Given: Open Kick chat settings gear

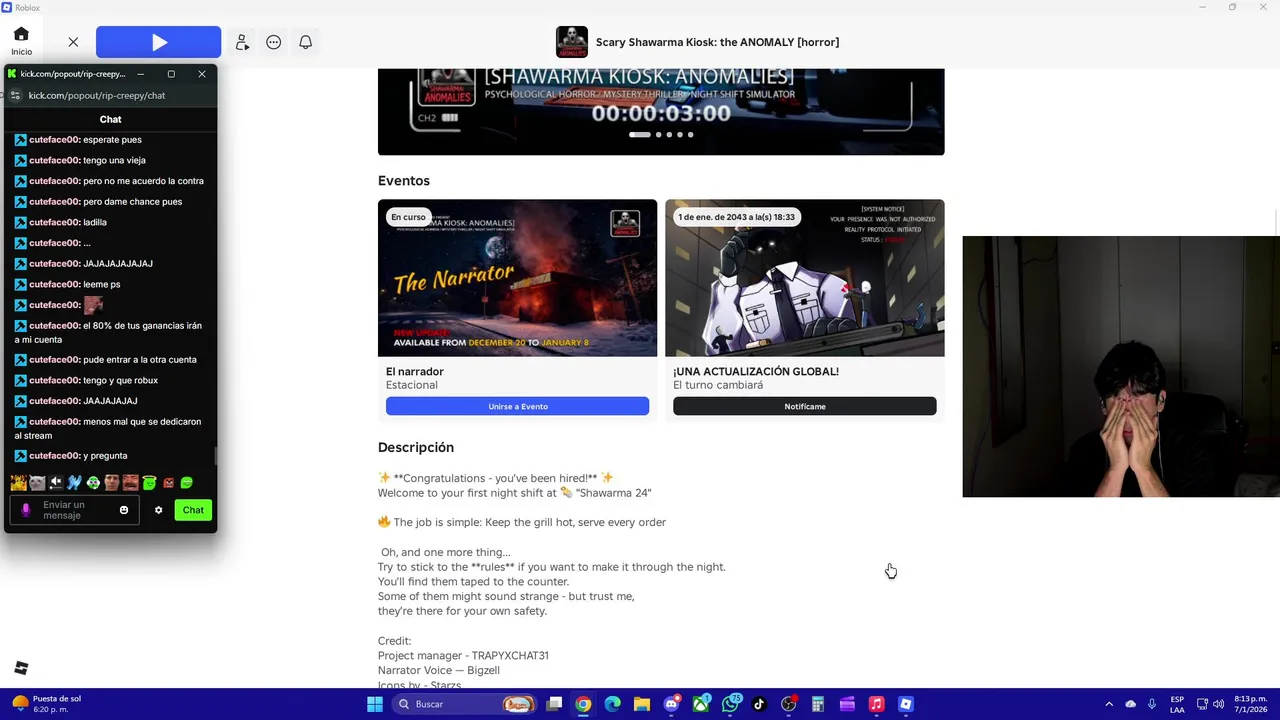Looking at the screenshot, I should click(x=158, y=510).
